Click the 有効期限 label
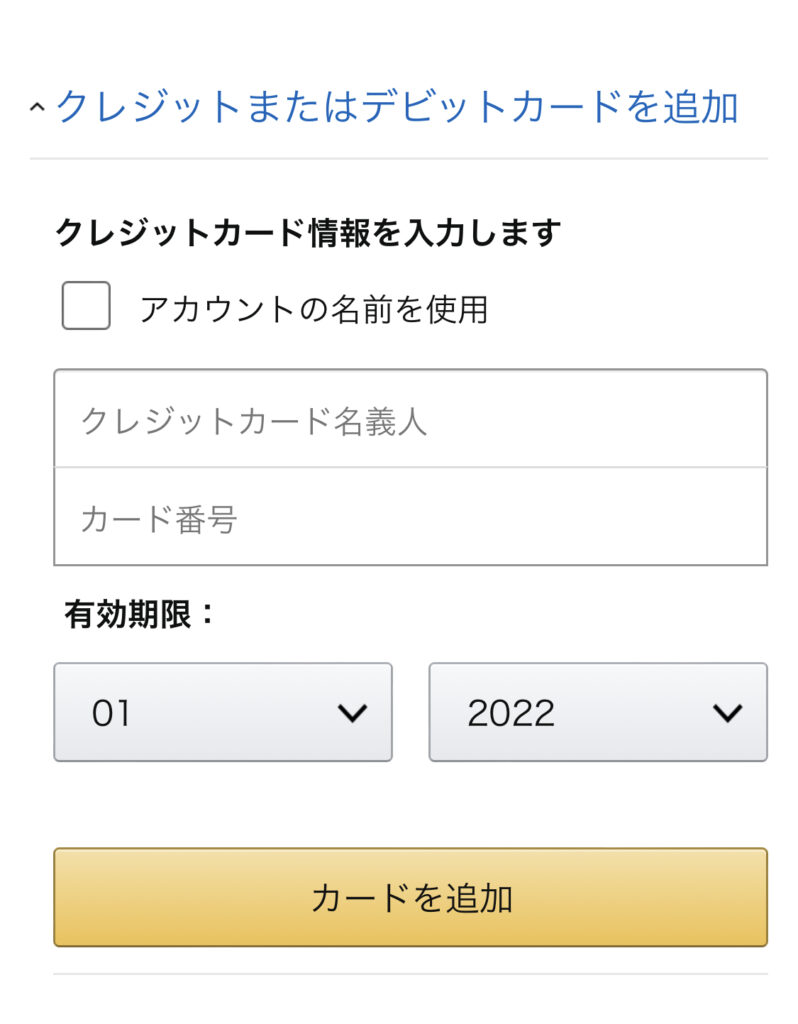Viewport: 798px width, 1024px height. click(x=139, y=614)
